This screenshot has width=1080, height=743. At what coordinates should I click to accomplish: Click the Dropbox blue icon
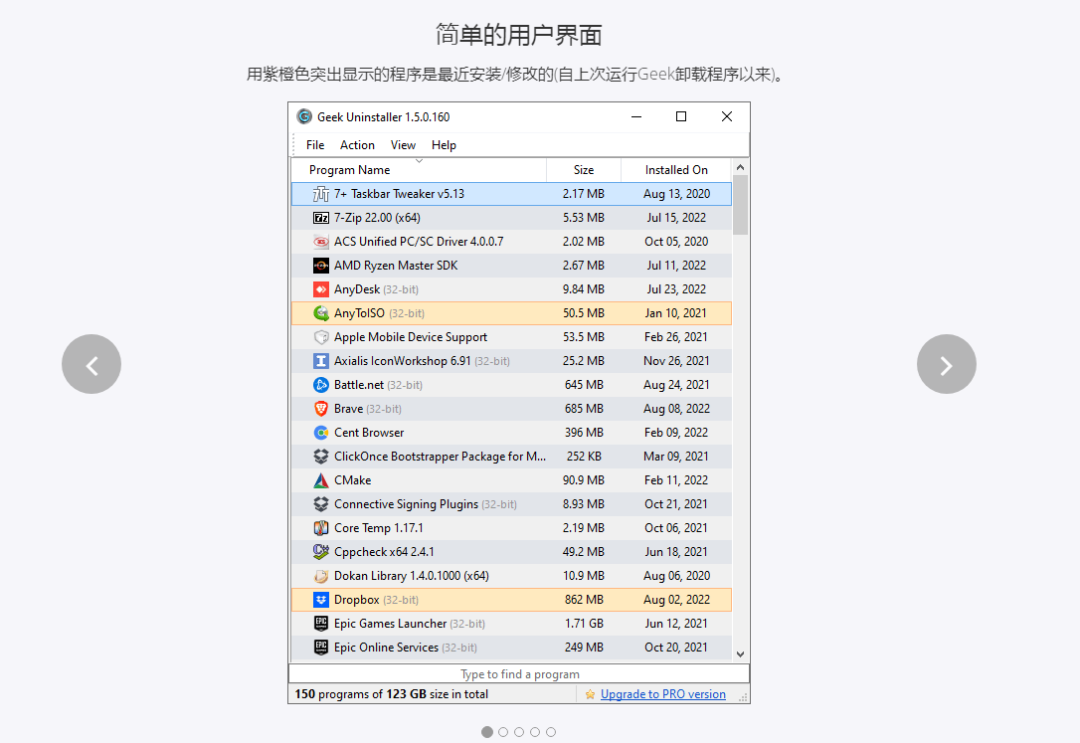(x=320, y=600)
